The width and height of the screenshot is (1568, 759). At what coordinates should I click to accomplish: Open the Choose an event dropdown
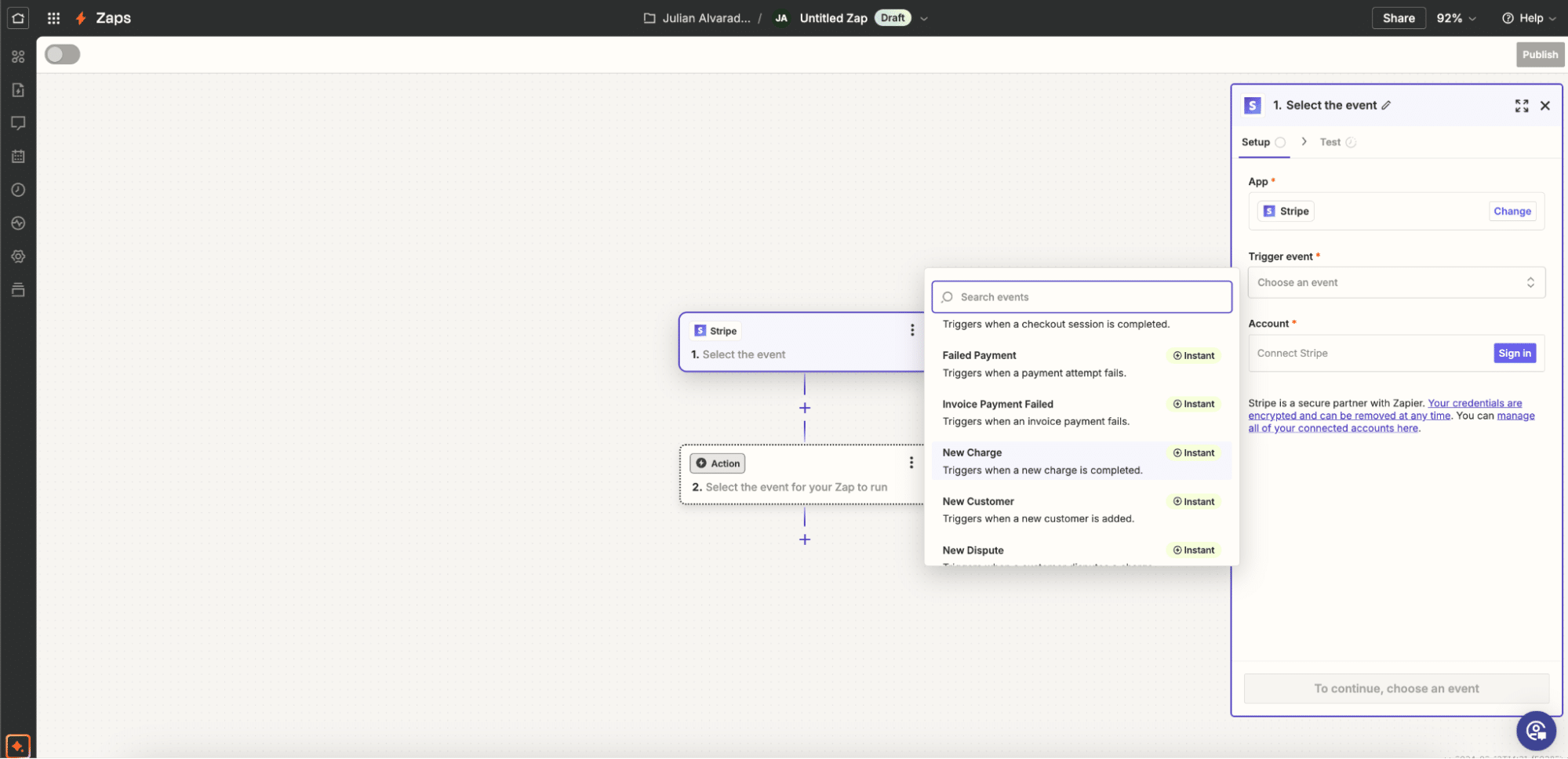coord(1396,282)
